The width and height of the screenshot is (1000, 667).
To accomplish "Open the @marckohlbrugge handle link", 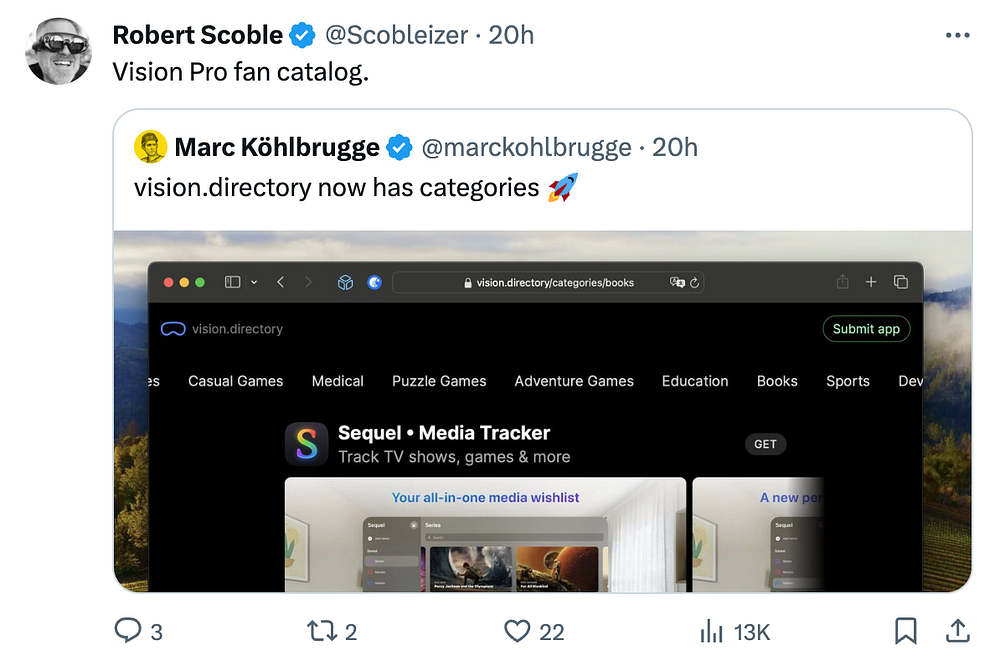I will (x=527, y=148).
